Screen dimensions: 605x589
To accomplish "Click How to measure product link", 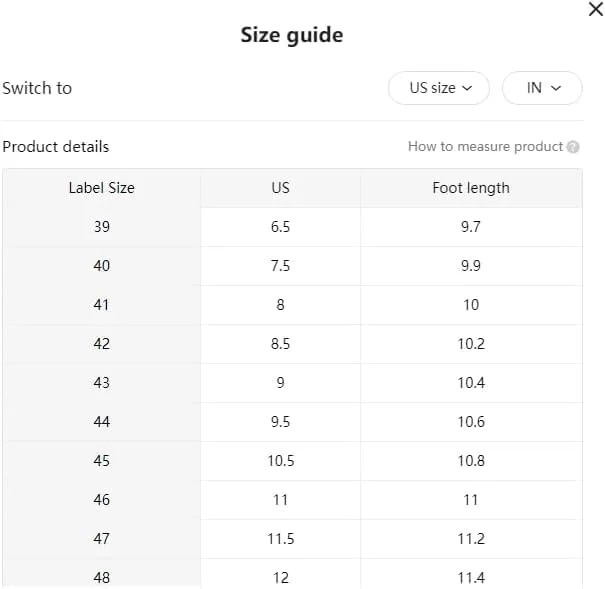I will [x=485, y=147].
